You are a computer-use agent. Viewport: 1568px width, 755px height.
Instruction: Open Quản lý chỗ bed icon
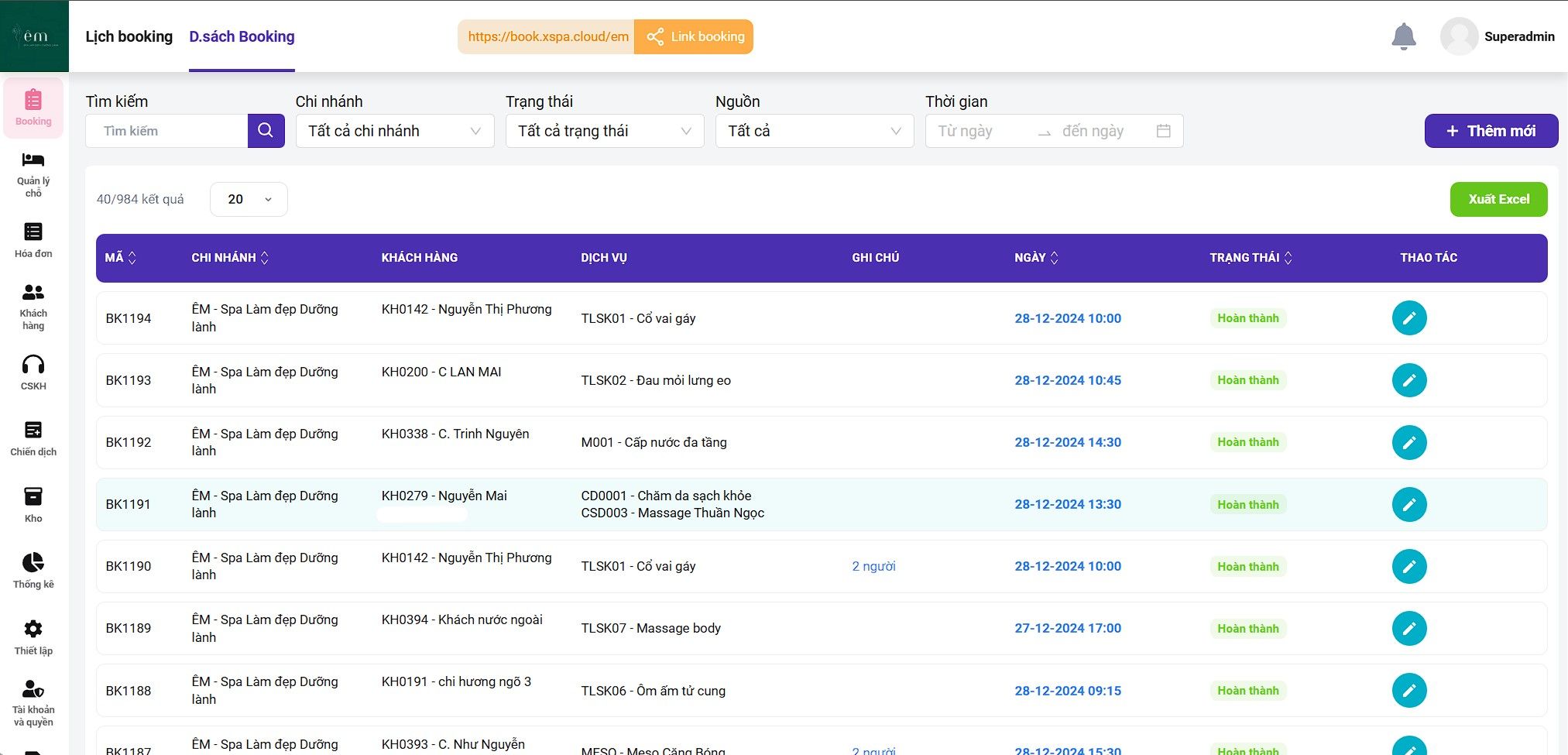point(33,160)
